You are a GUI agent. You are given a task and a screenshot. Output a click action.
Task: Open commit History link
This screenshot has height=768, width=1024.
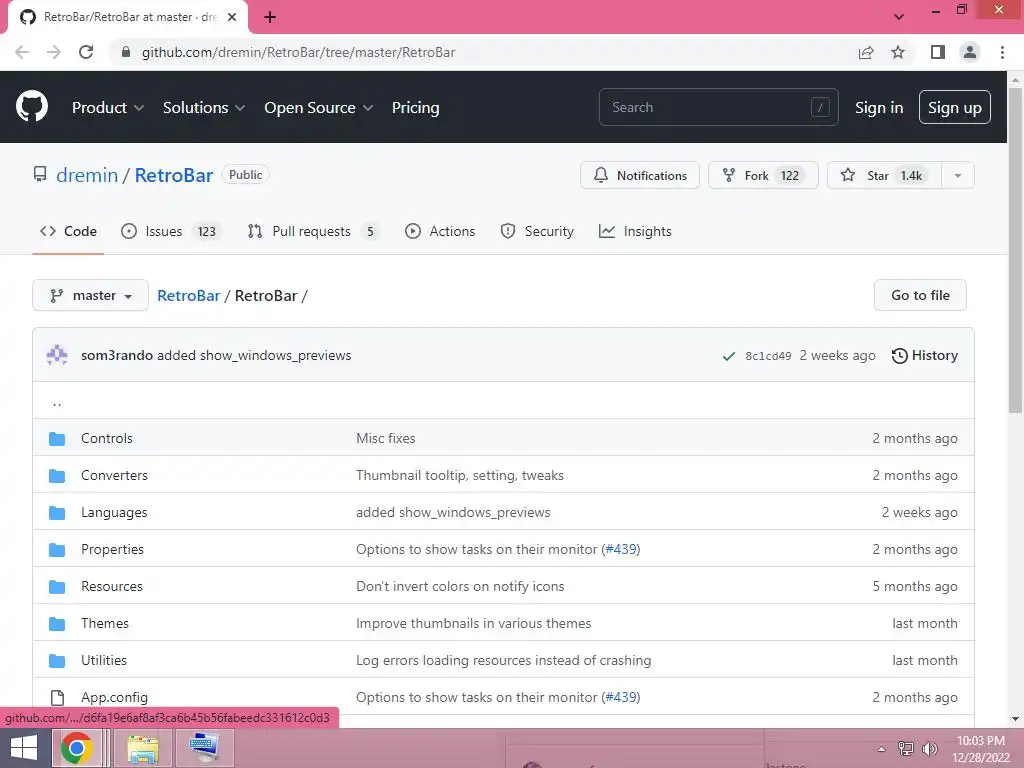click(925, 355)
